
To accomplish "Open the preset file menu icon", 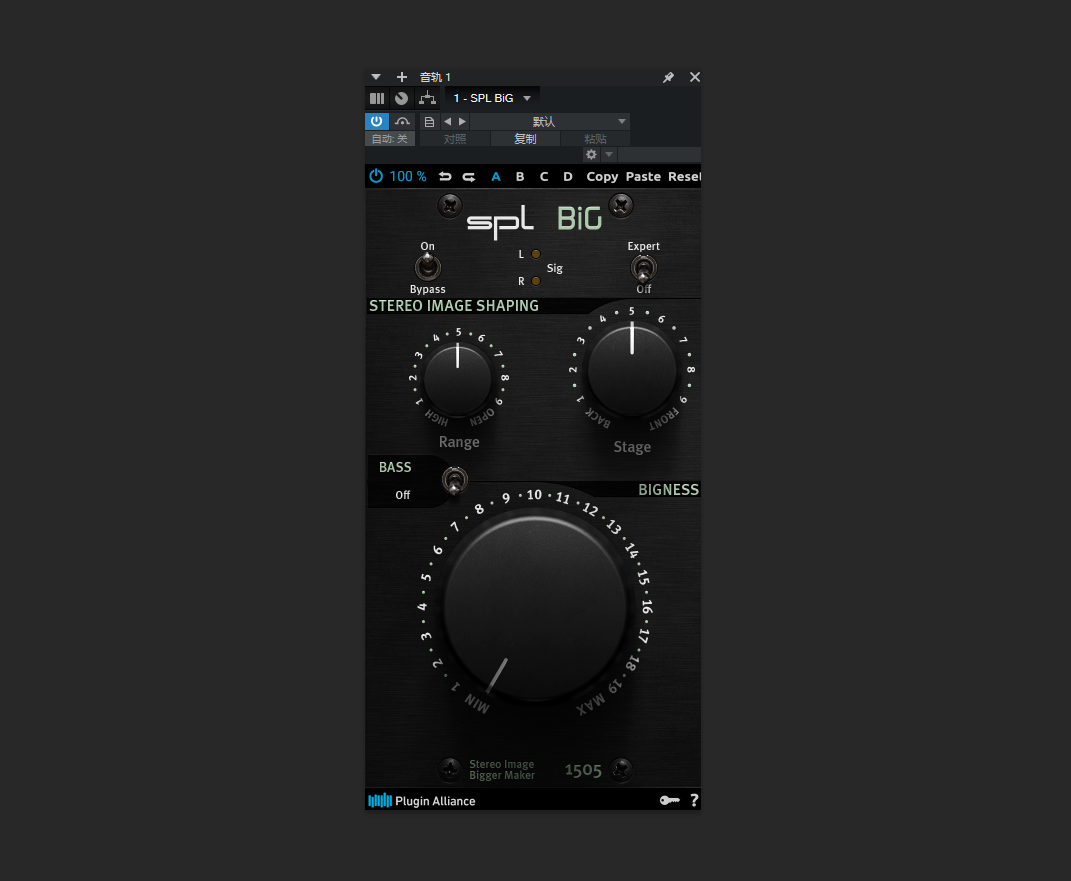I will click(429, 122).
